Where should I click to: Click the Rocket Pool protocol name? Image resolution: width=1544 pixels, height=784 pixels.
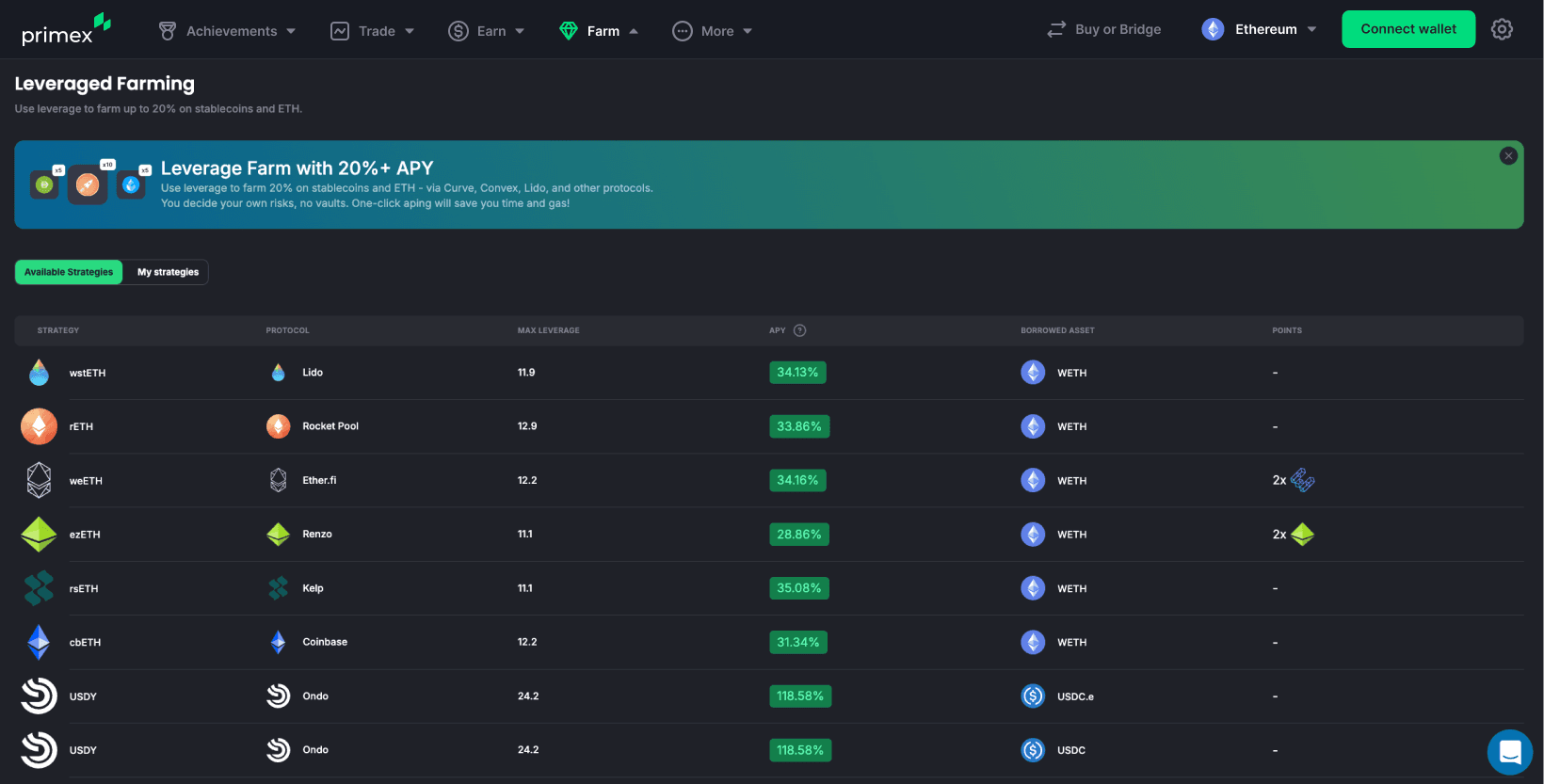(x=330, y=426)
